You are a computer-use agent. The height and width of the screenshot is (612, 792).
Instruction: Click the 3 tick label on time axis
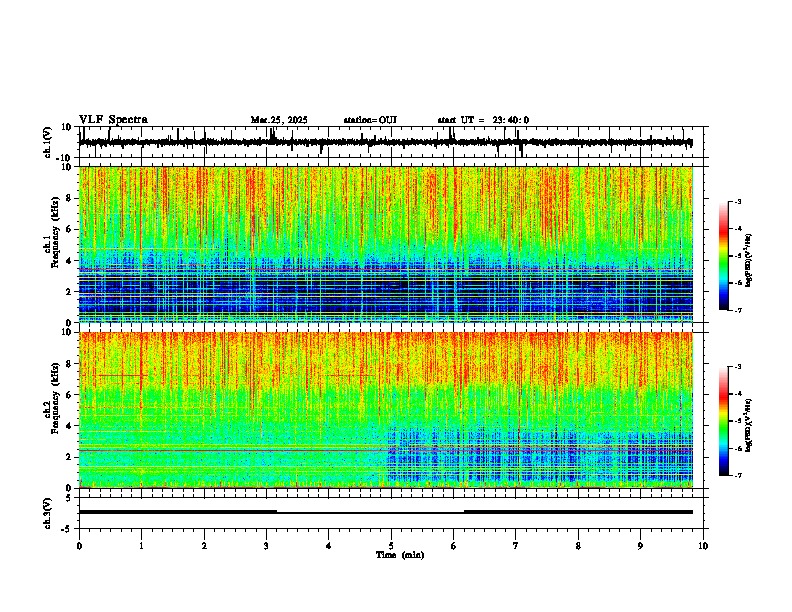point(266,546)
